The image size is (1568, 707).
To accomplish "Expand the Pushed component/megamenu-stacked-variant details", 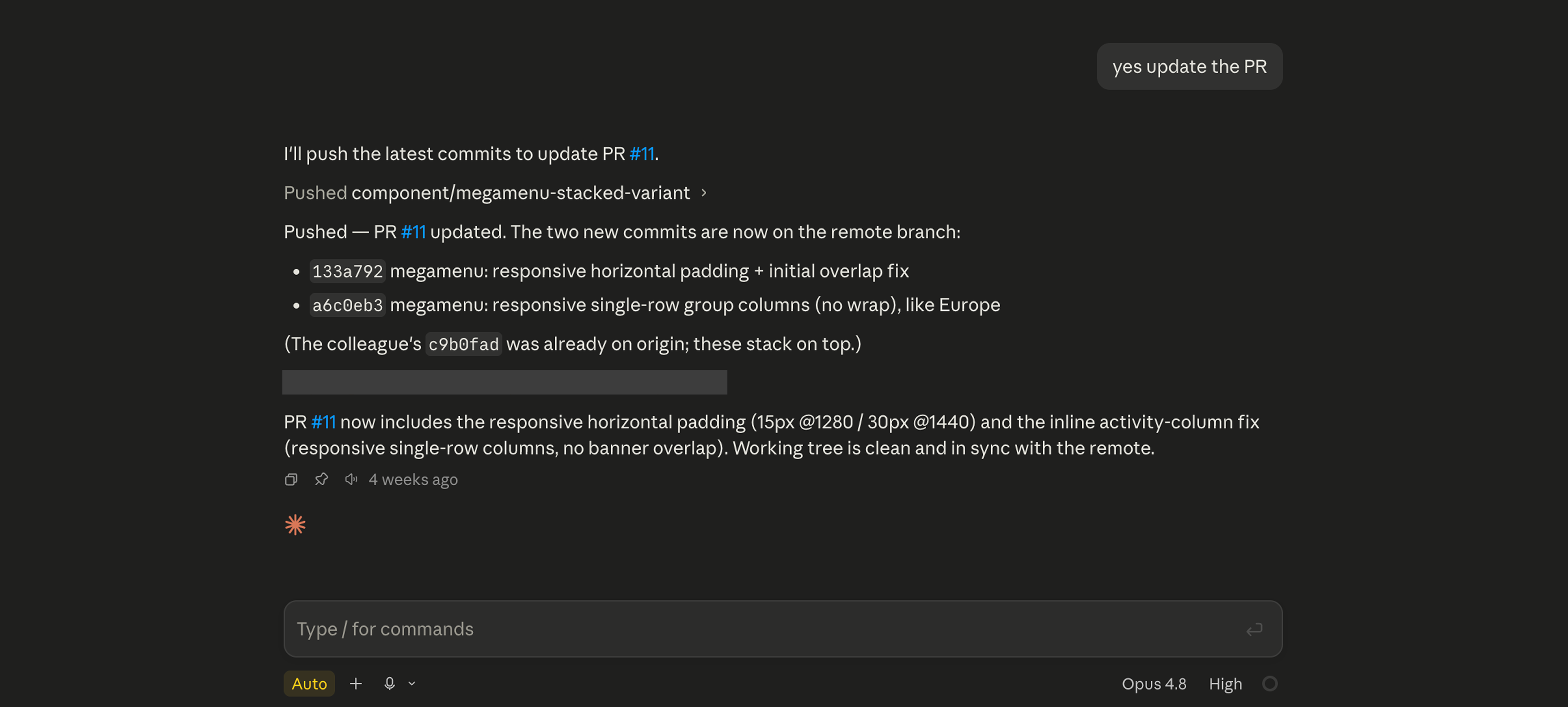I will point(495,193).
